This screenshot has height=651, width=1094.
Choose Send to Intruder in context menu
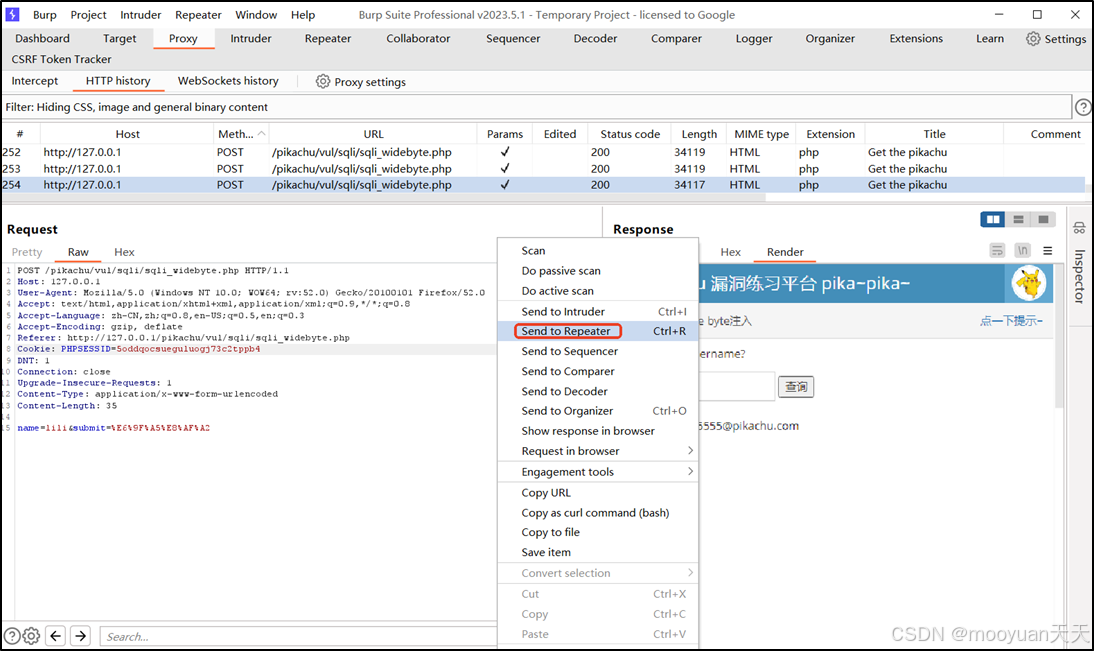598,311
